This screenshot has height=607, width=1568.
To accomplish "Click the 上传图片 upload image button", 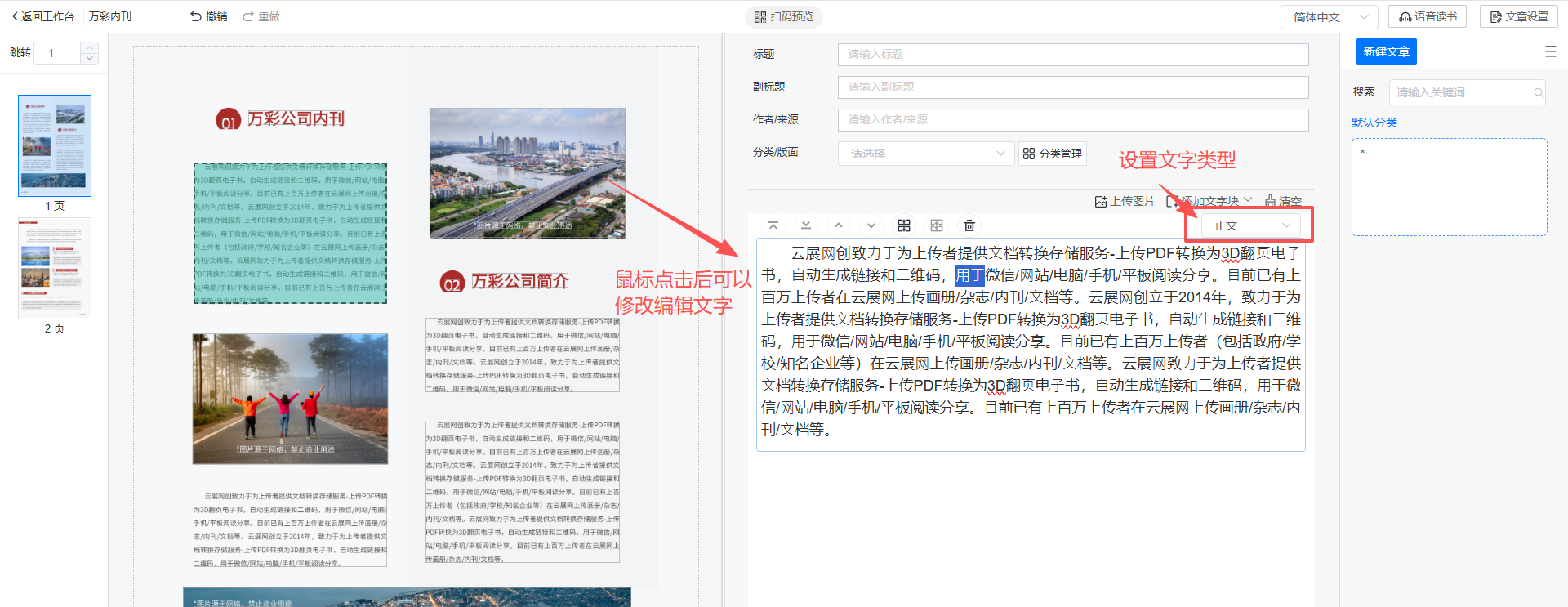I will click(x=1125, y=201).
